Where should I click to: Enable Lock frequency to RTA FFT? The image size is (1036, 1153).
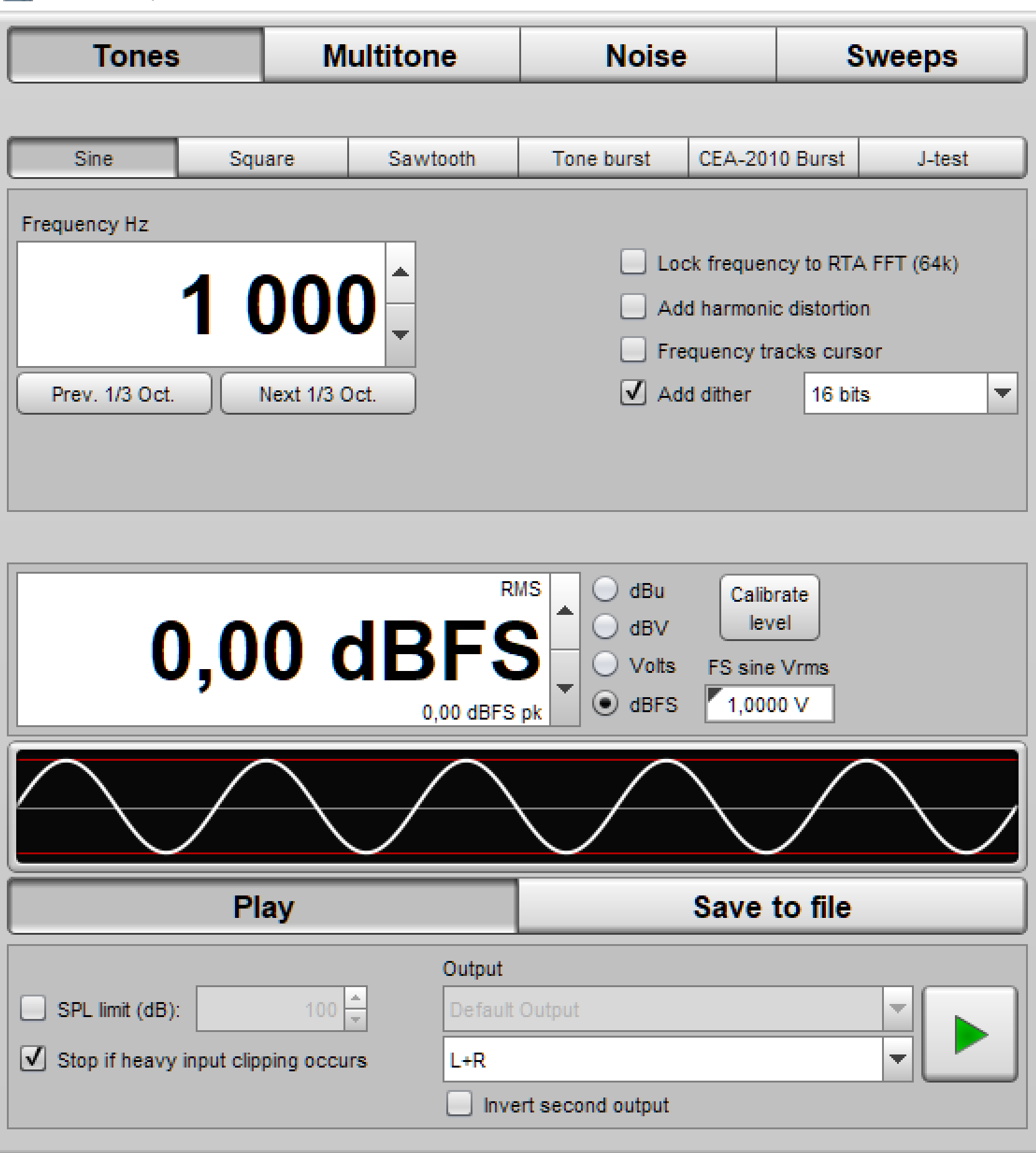click(x=633, y=263)
